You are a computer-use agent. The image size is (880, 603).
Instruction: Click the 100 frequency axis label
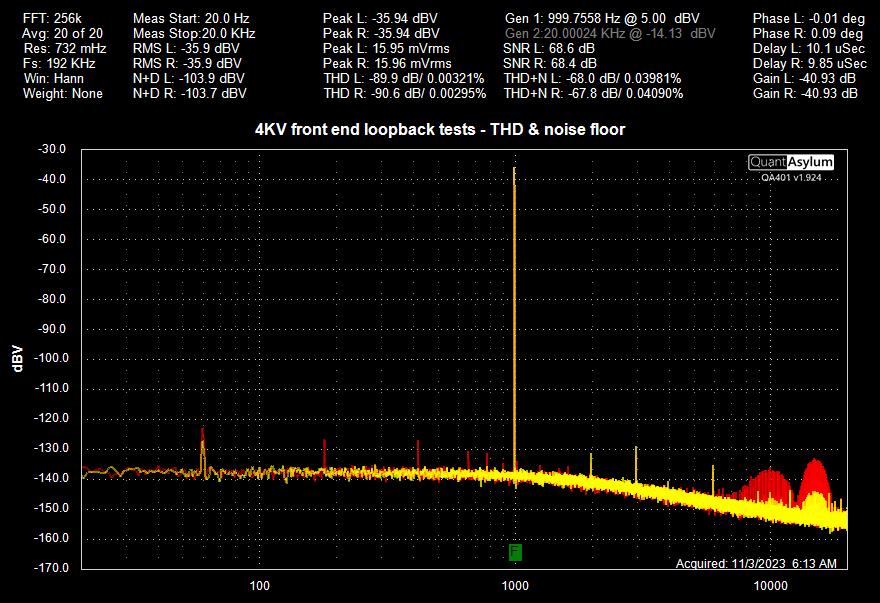pos(259,586)
